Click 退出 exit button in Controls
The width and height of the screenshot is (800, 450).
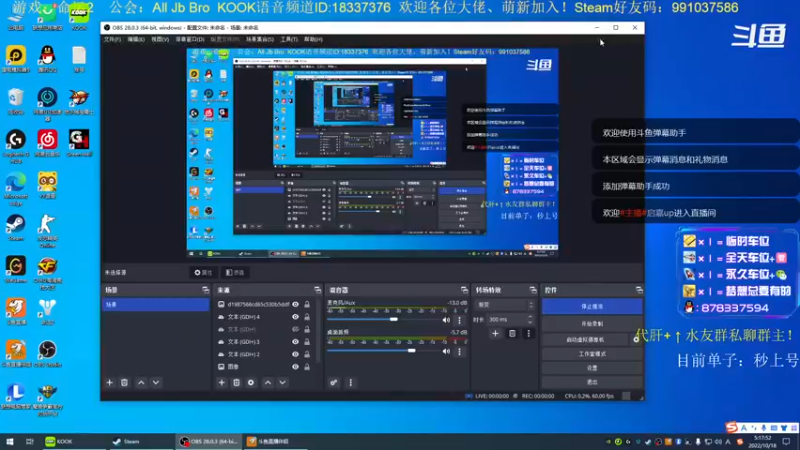(592, 382)
